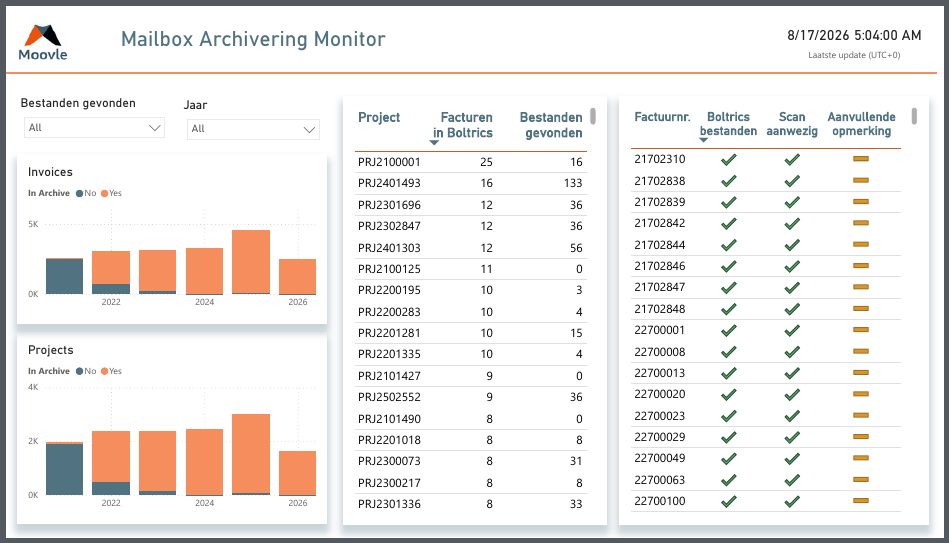Click opmerking dash icon for 22700023
Screen dimensions: 949x543
(861, 416)
